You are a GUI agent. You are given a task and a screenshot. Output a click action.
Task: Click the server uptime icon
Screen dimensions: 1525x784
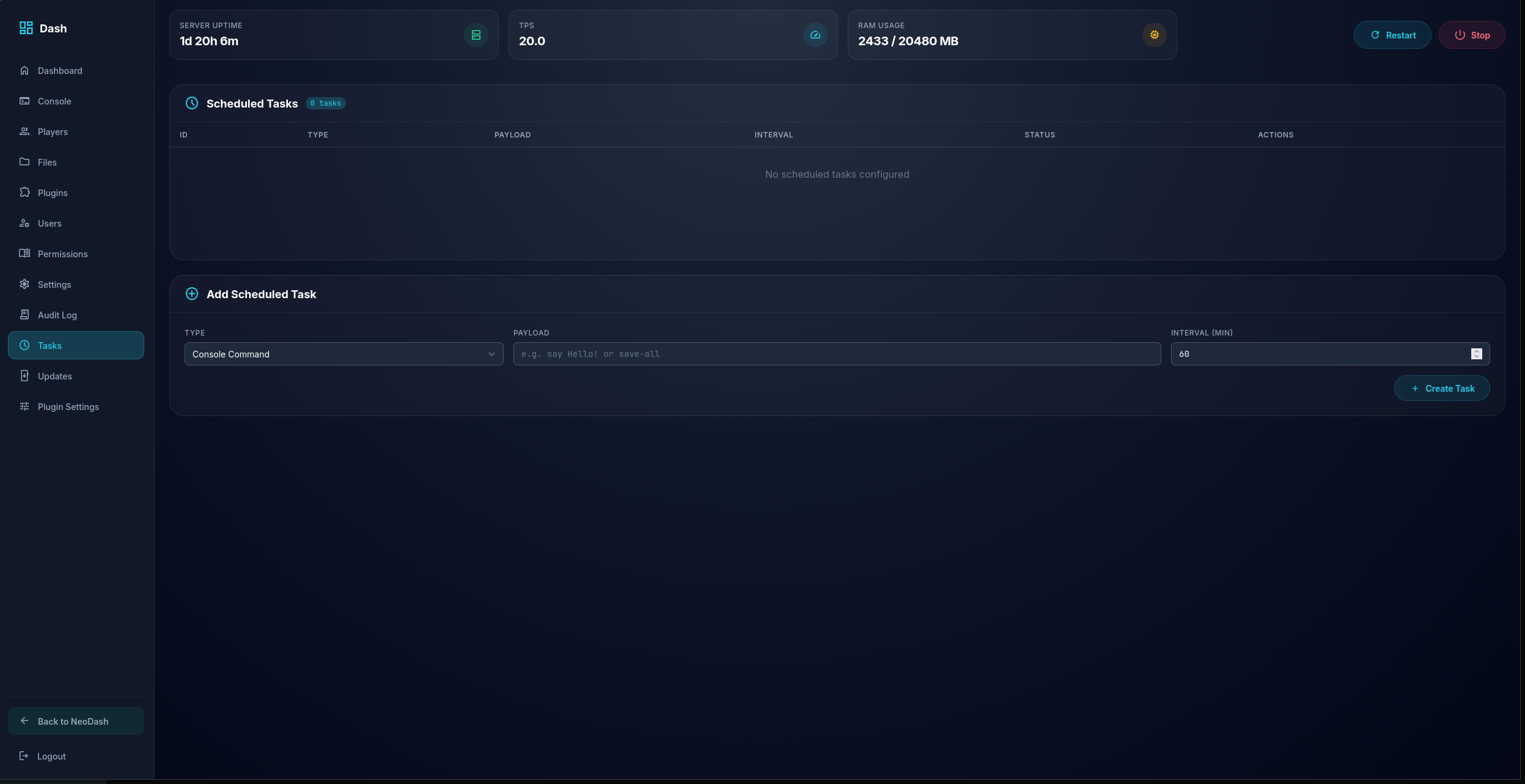coord(476,35)
